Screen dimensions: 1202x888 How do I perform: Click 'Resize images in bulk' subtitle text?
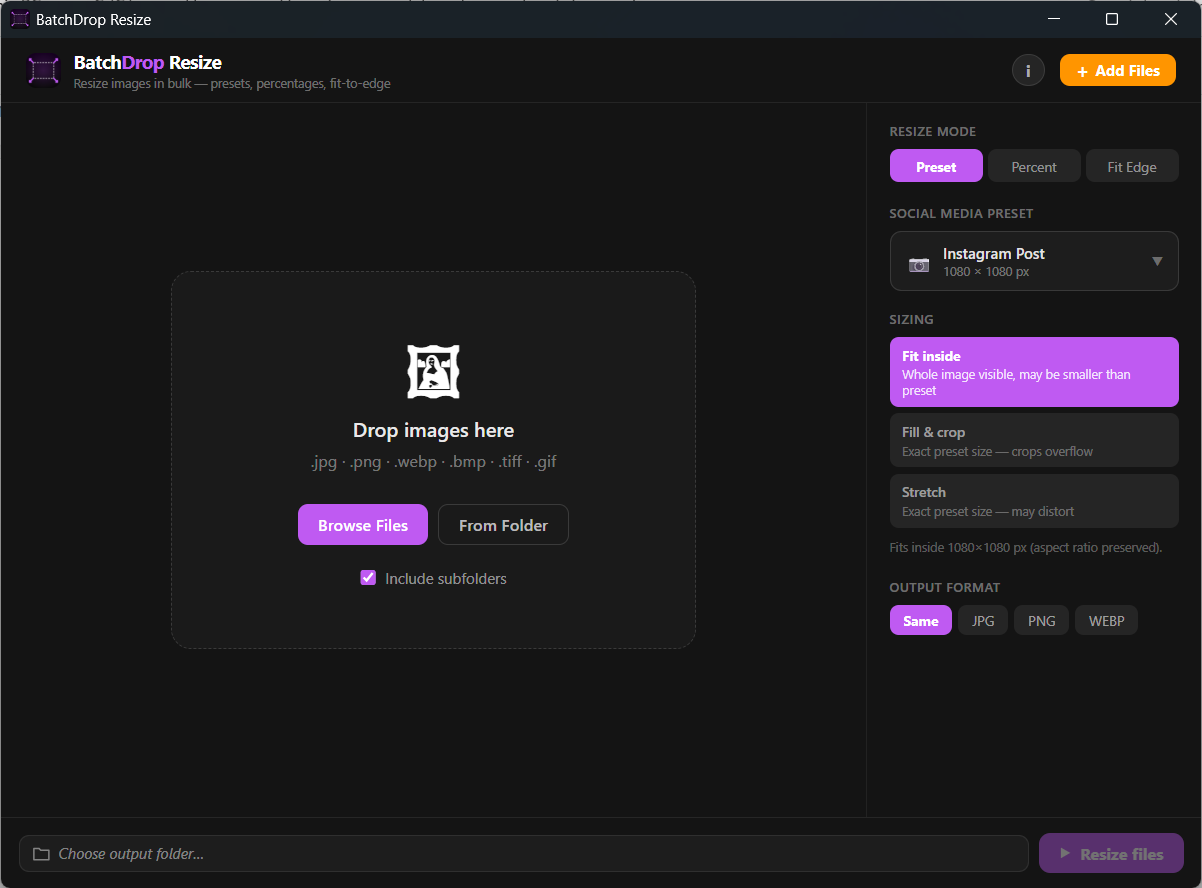point(232,84)
